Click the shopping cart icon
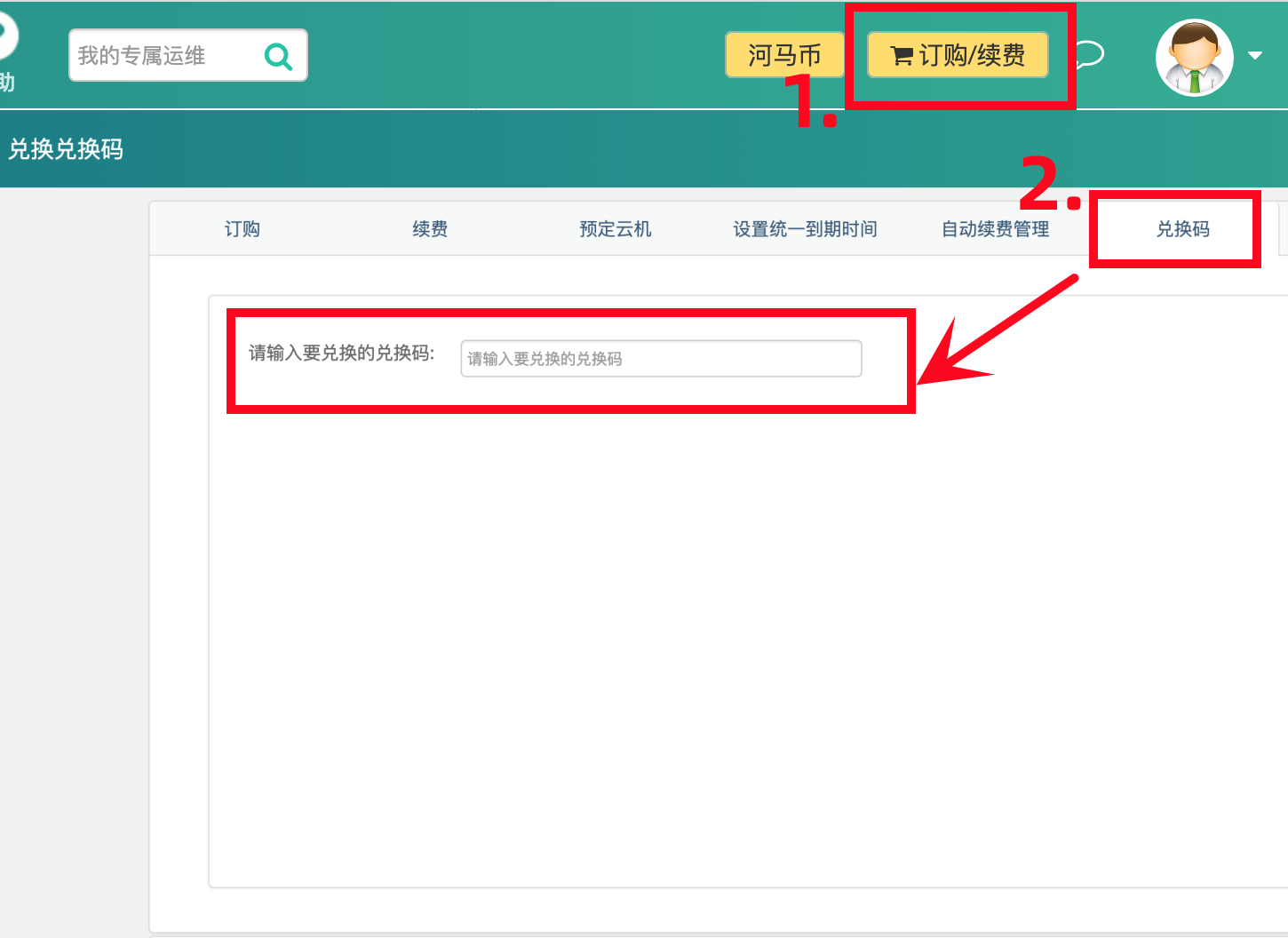 pyautogui.click(x=901, y=56)
